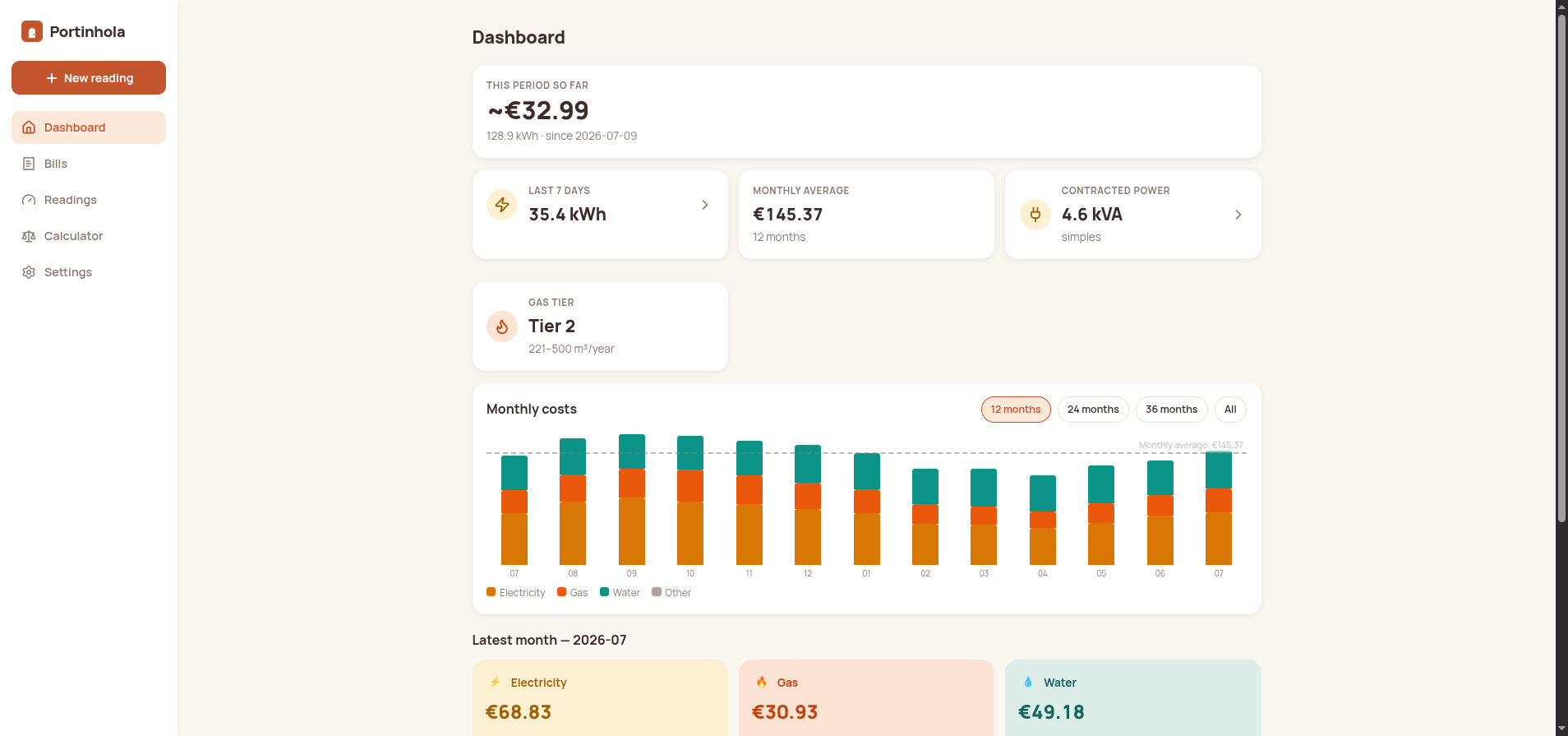This screenshot has width=1568, height=736.
Task: Click the Latest month — 2026-07 heading
Action: pos(549,640)
